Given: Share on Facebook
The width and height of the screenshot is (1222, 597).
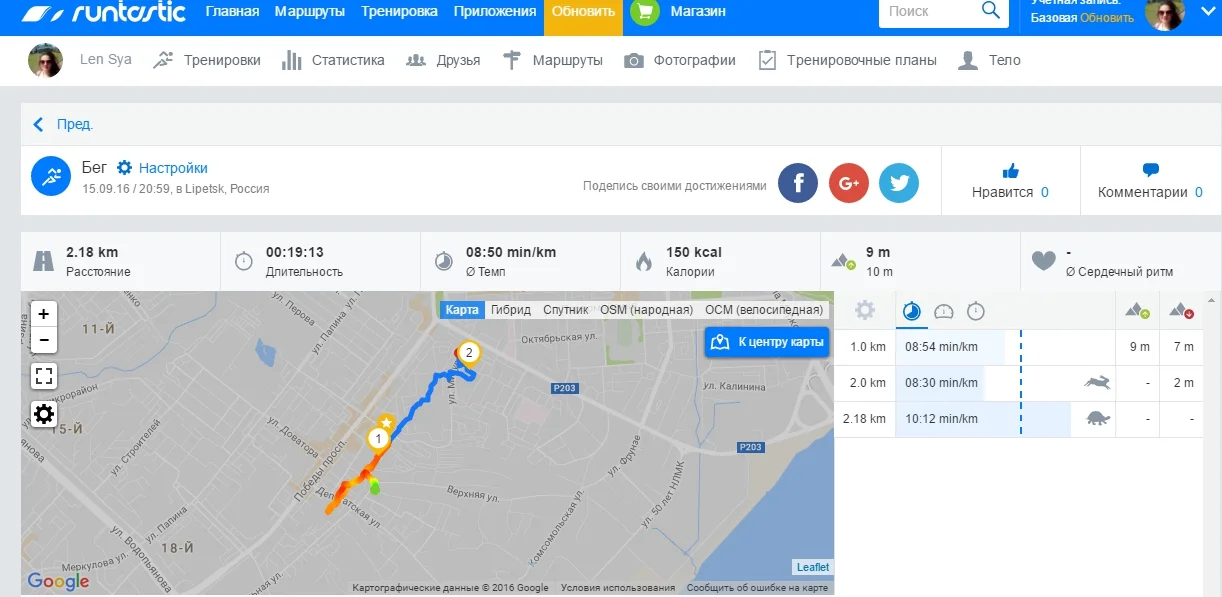Looking at the screenshot, I should (x=798, y=183).
